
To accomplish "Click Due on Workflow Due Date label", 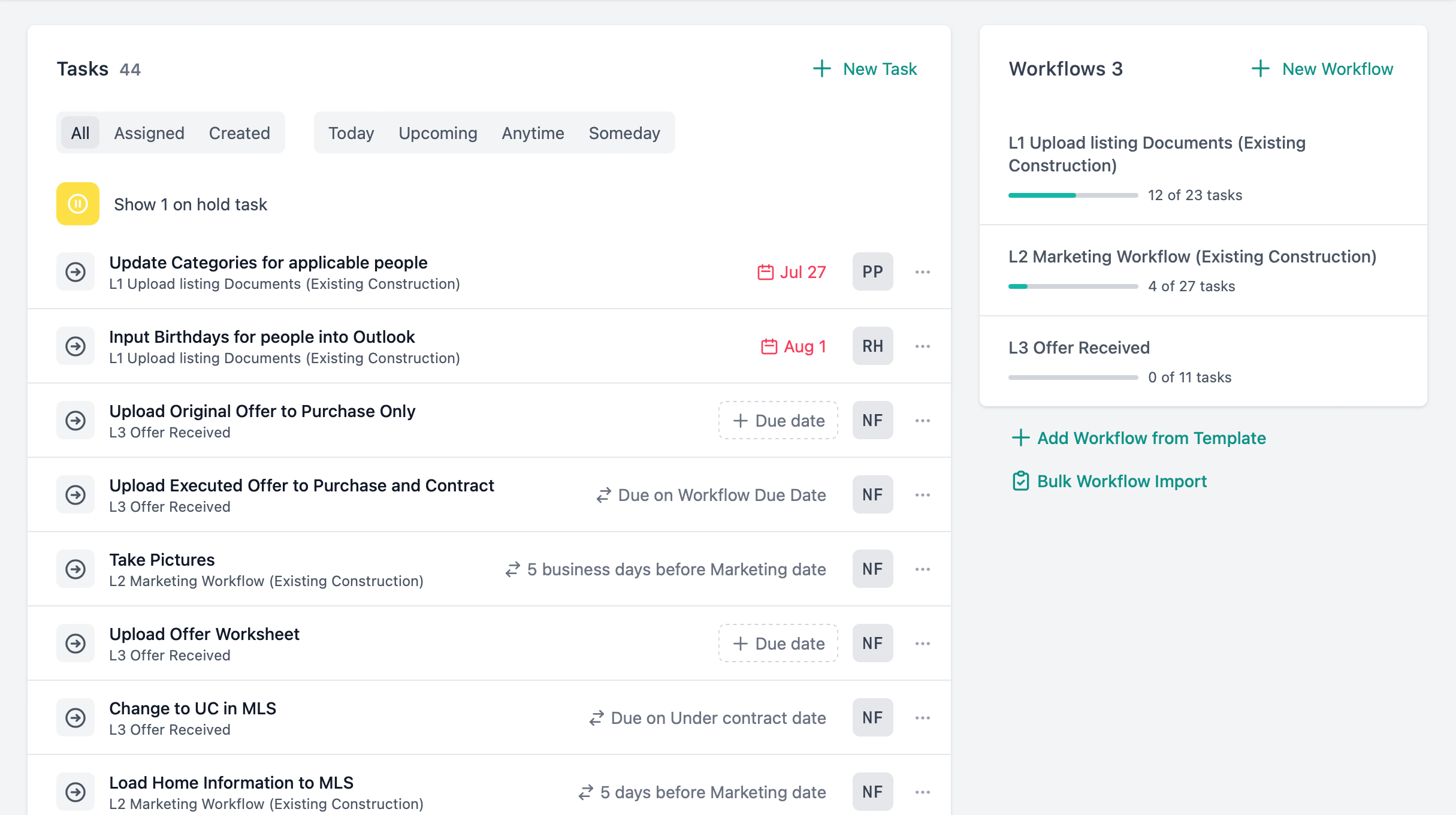I will click(x=711, y=495).
